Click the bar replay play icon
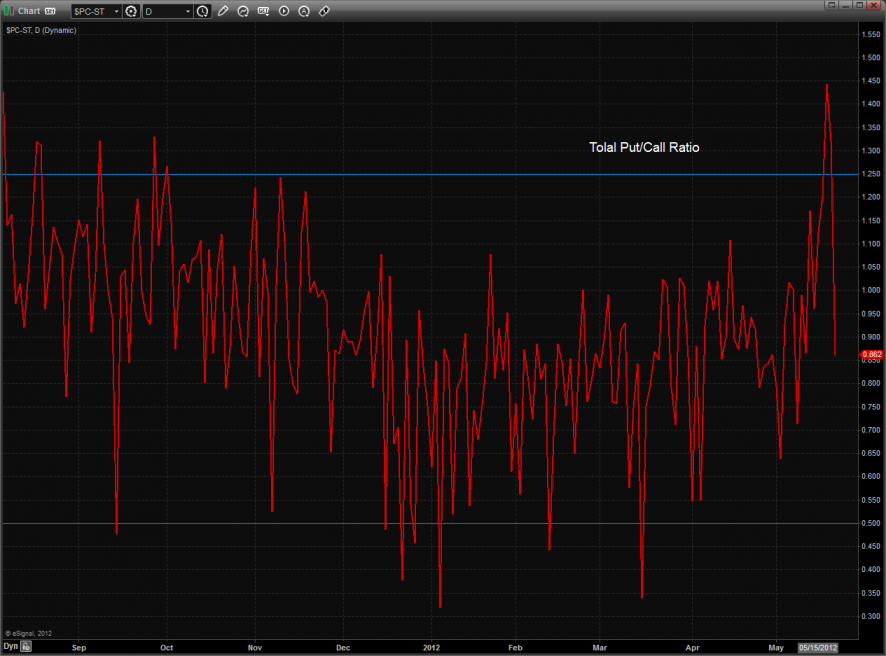This screenshot has width=886, height=656. (284, 11)
